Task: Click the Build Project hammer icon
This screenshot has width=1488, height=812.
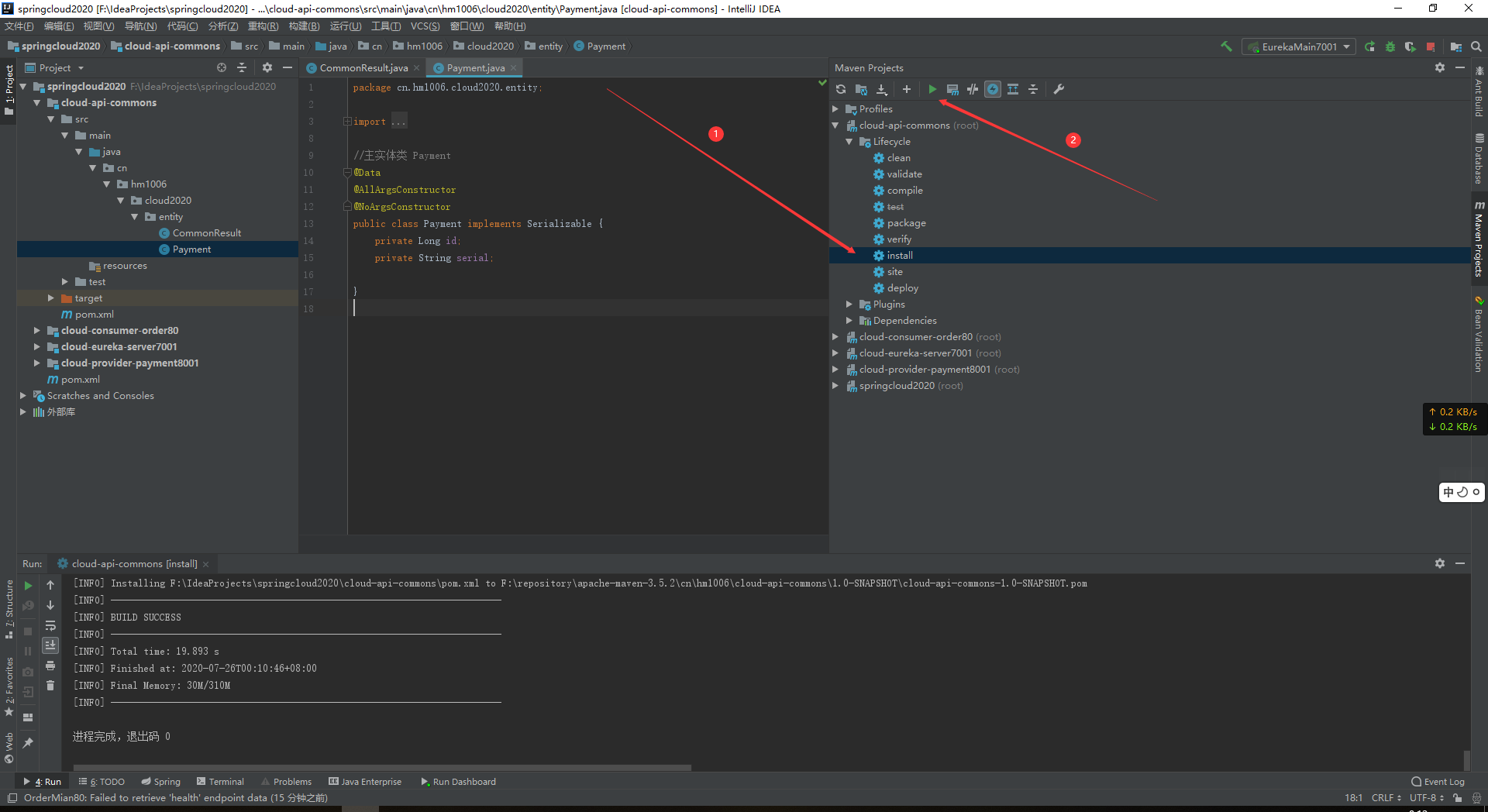Action: [1226, 46]
